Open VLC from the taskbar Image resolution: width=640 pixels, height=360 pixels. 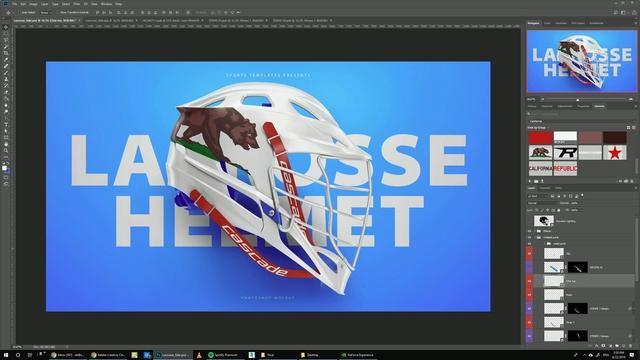pyautogui.click(x=199, y=355)
